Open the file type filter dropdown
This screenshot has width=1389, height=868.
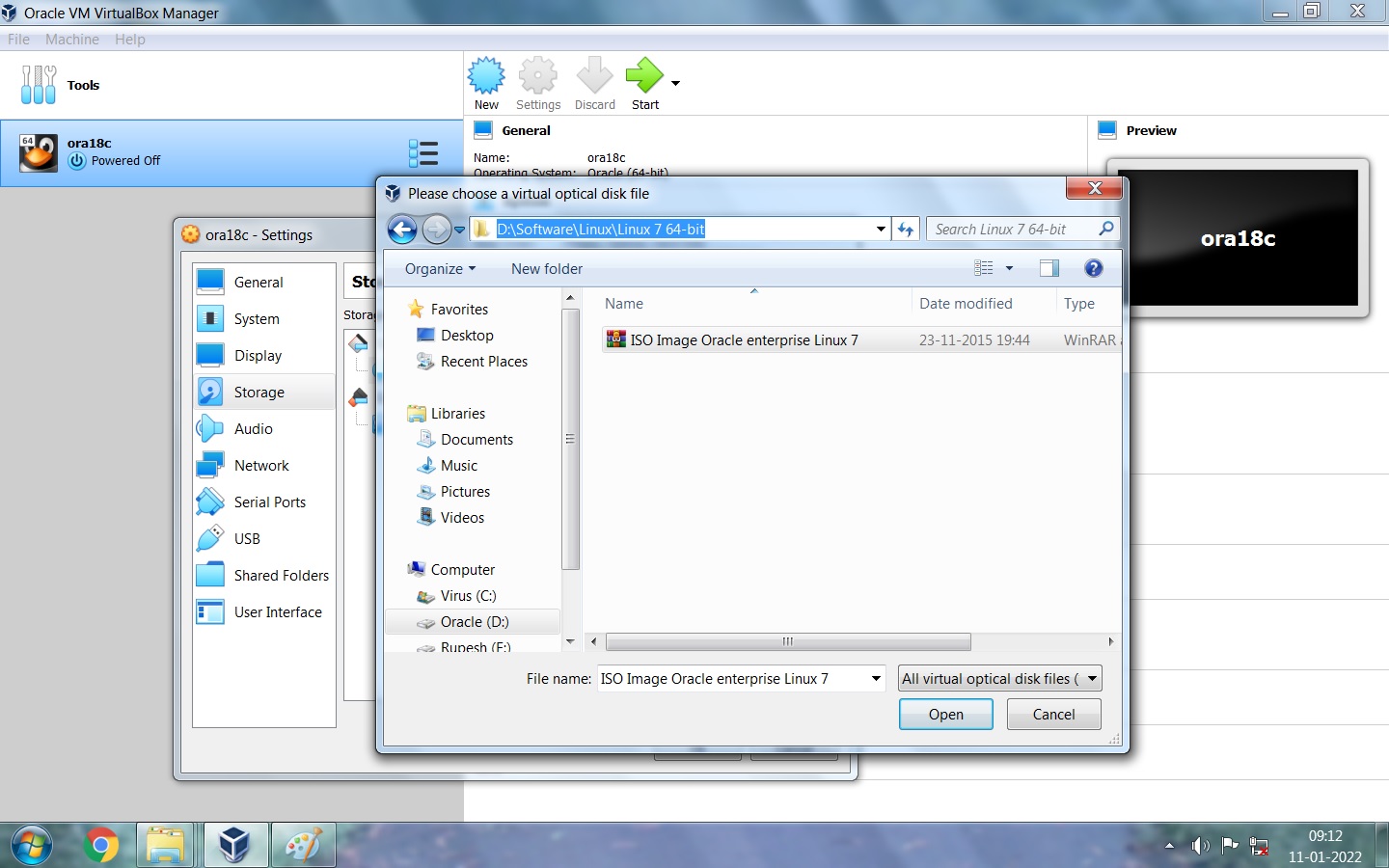click(x=999, y=678)
